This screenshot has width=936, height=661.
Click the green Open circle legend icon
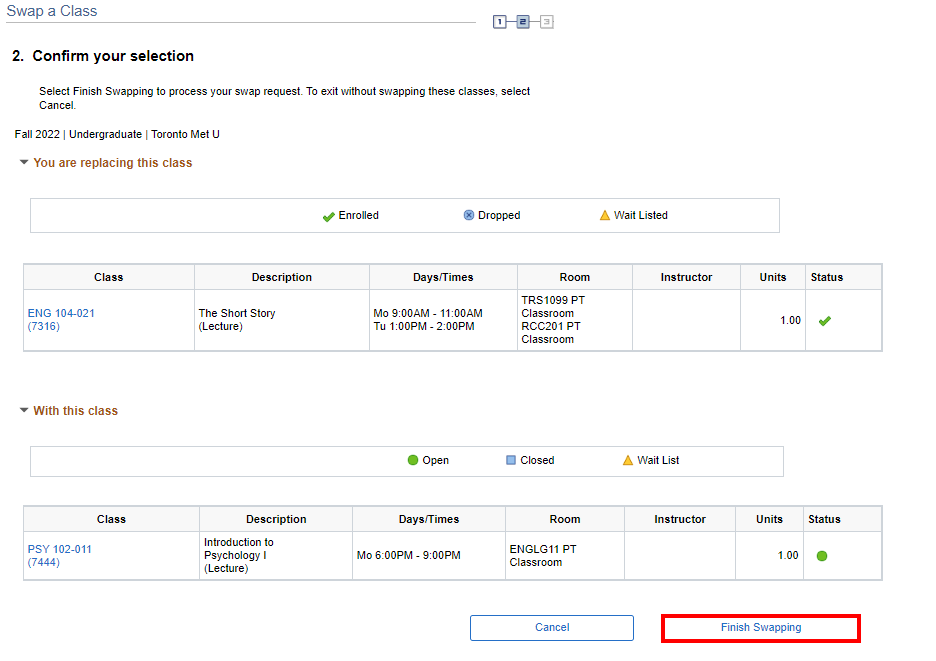413,461
